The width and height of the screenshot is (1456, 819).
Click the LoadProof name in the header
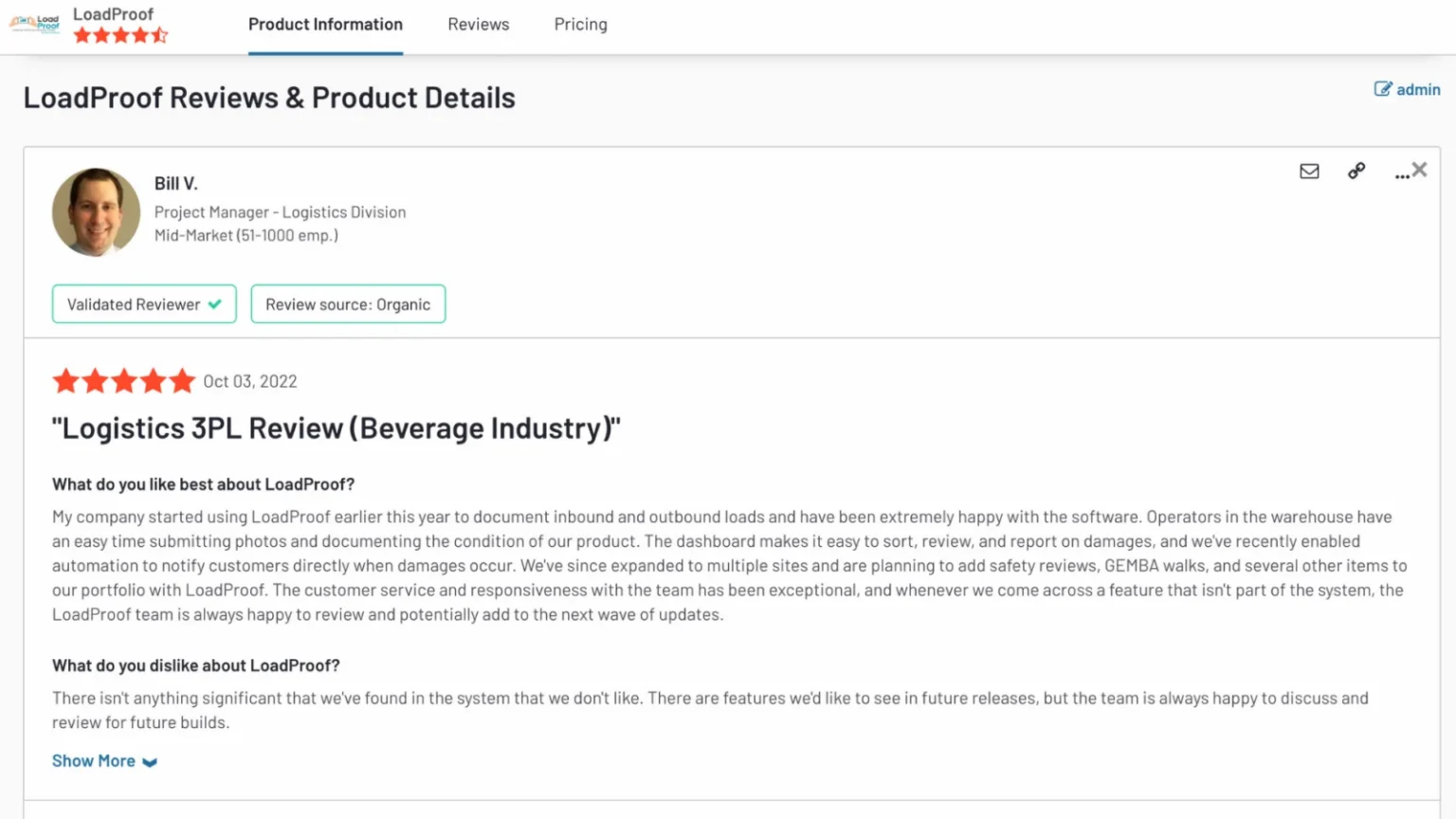(x=113, y=14)
